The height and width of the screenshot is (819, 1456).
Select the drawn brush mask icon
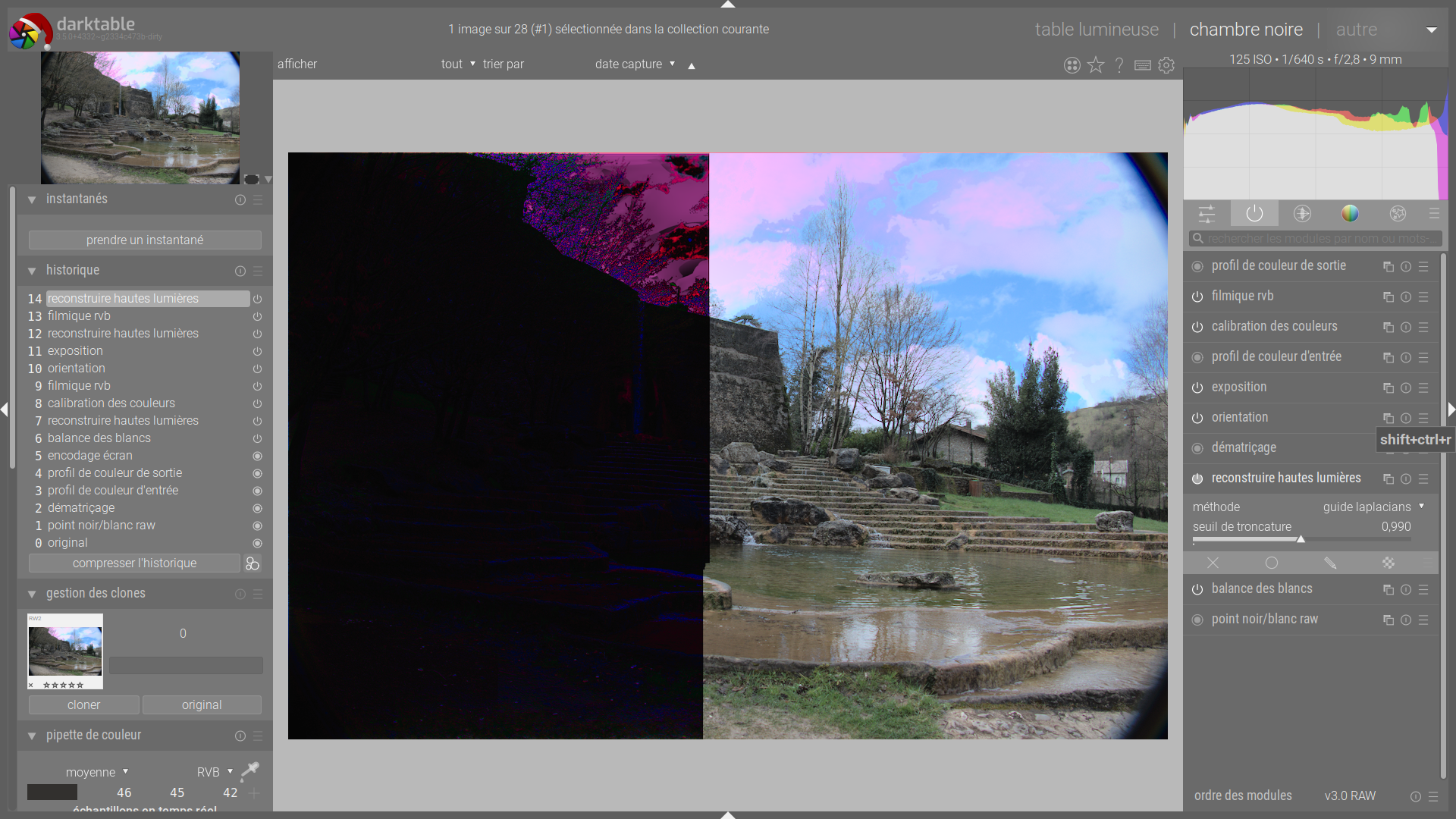(x=1330, y=563)
